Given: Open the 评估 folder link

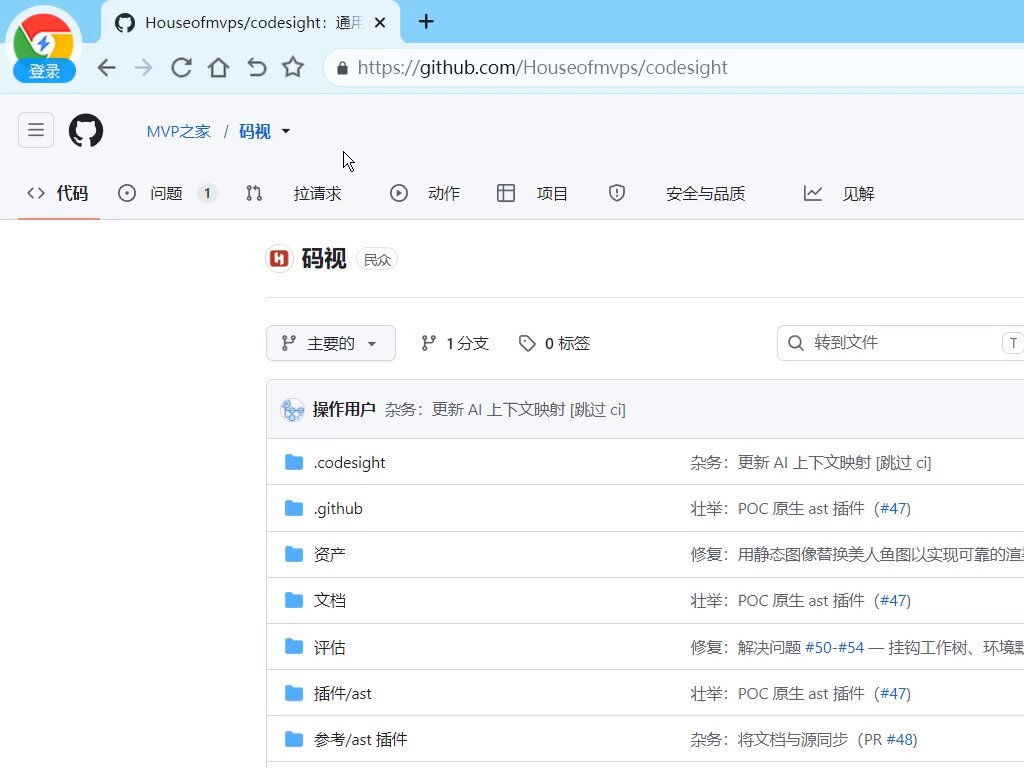Looking at the screenshot, I should click(329, 647).
